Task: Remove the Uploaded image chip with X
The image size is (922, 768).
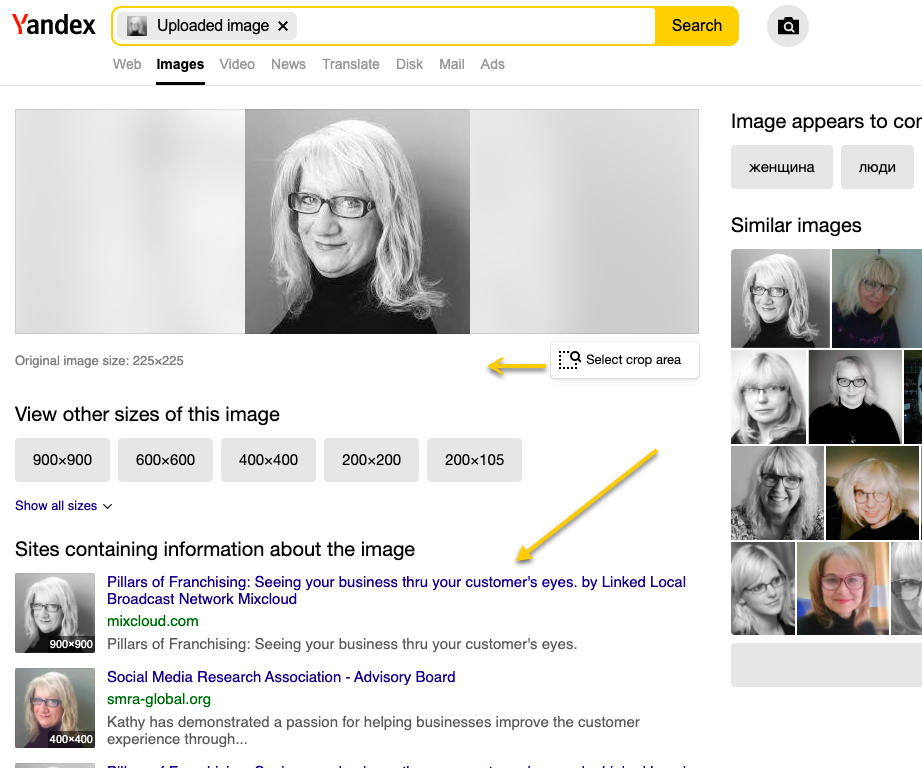Action: (x=283, y=26)
